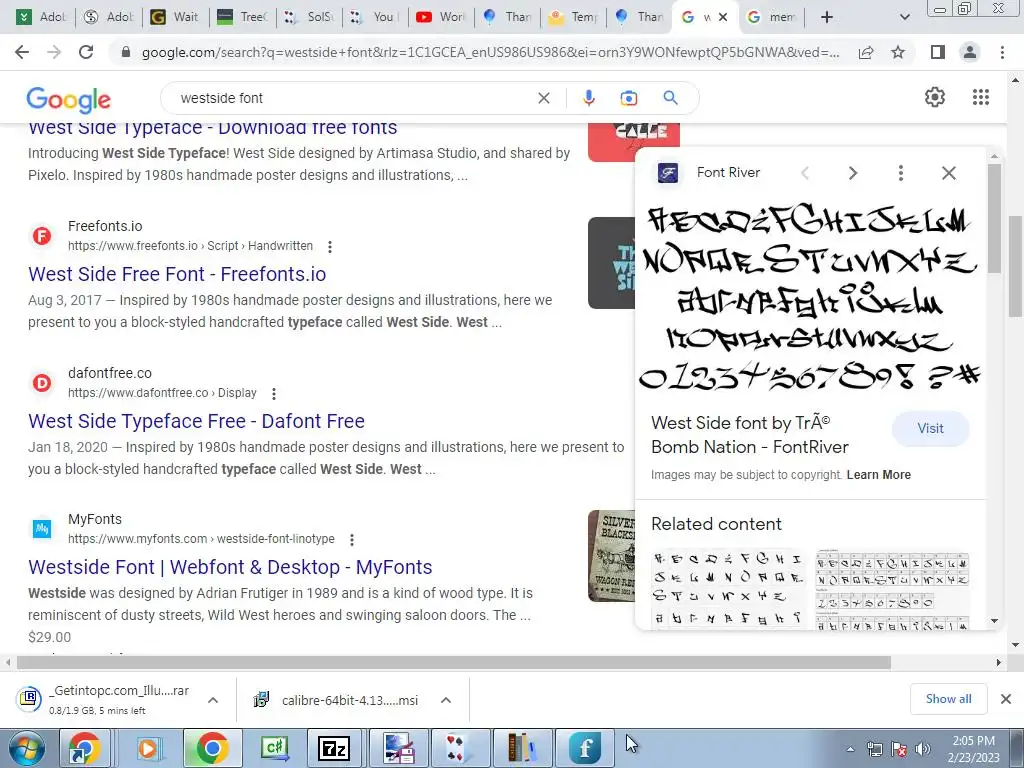
Task: Share this page from address bar
Action: click(x=866, y=52)
